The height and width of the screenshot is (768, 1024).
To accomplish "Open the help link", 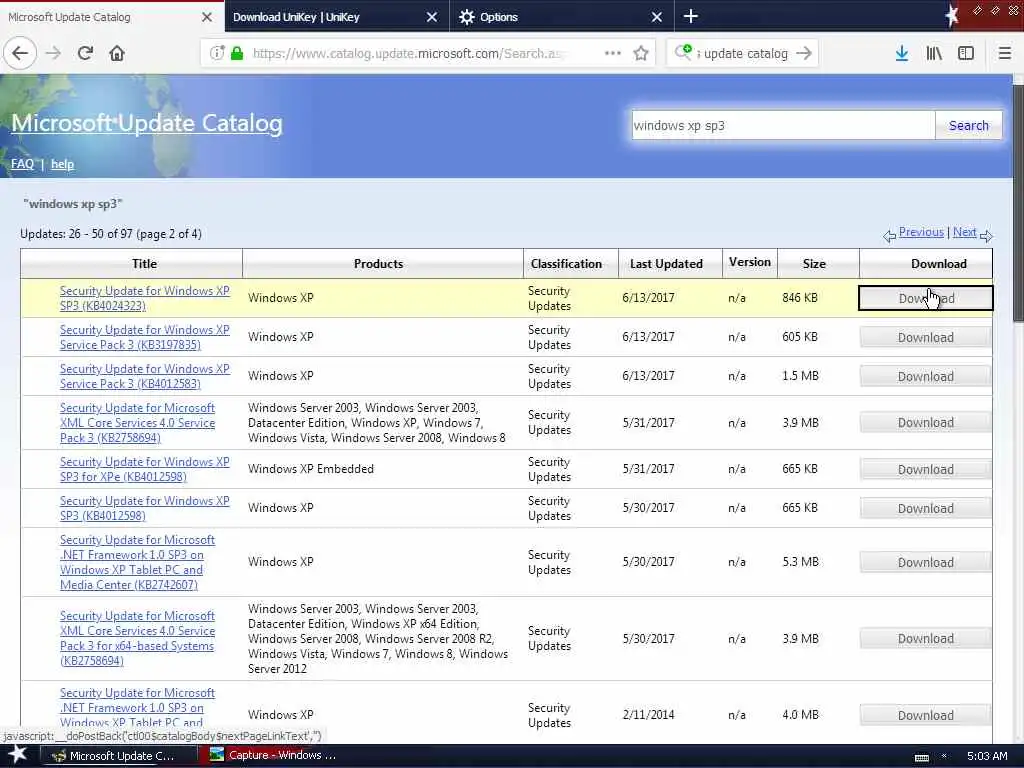I will point(62,164).
